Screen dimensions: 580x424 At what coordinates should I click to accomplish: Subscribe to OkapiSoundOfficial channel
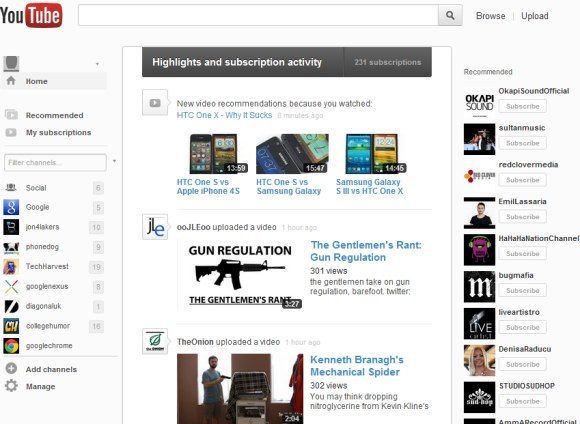pyautogui.click(x=523, y=106)
